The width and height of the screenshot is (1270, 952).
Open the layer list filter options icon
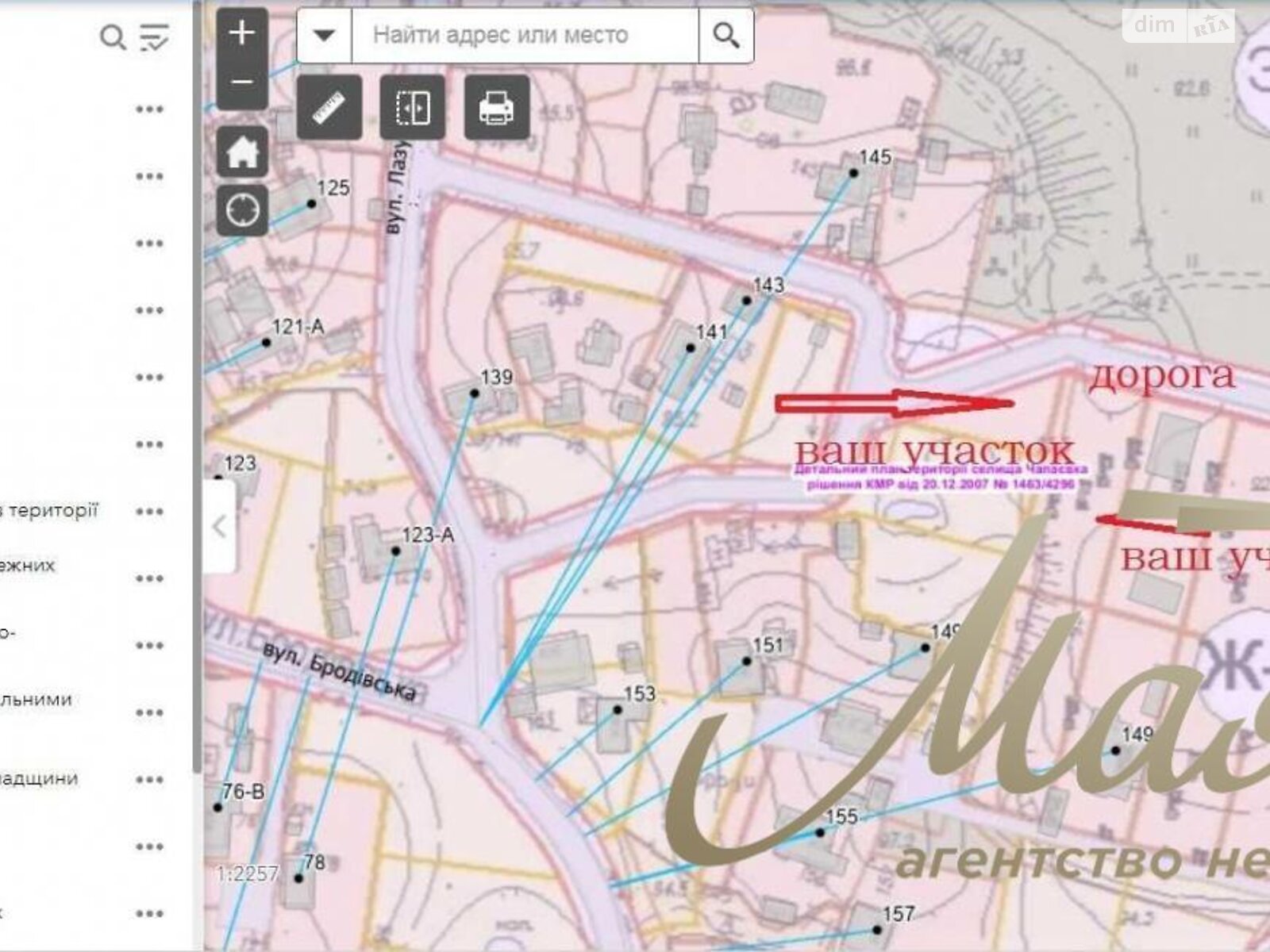(154, 36)
